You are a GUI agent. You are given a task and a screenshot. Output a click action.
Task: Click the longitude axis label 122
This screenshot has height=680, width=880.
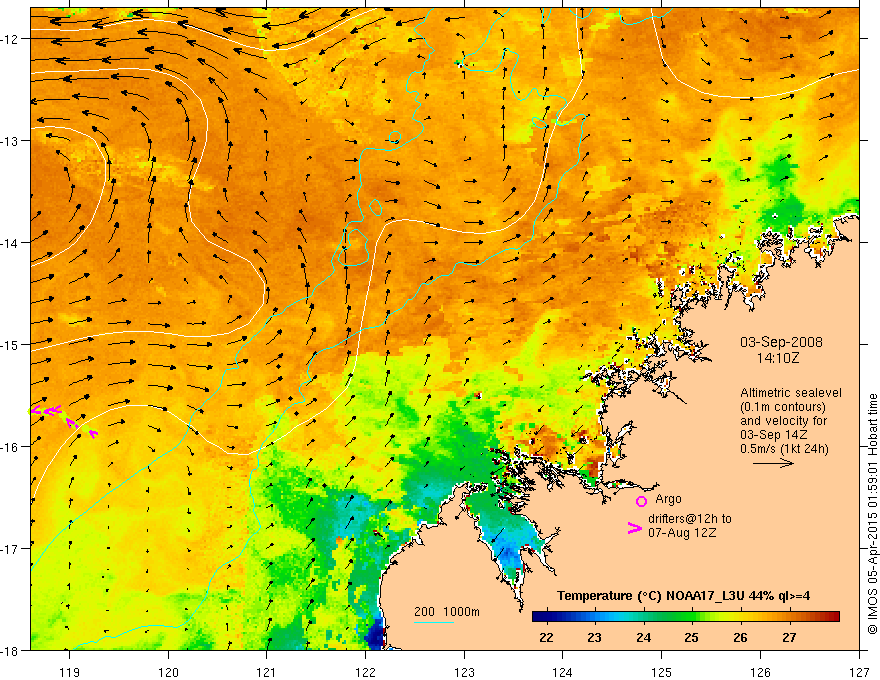tap(365, 672)
